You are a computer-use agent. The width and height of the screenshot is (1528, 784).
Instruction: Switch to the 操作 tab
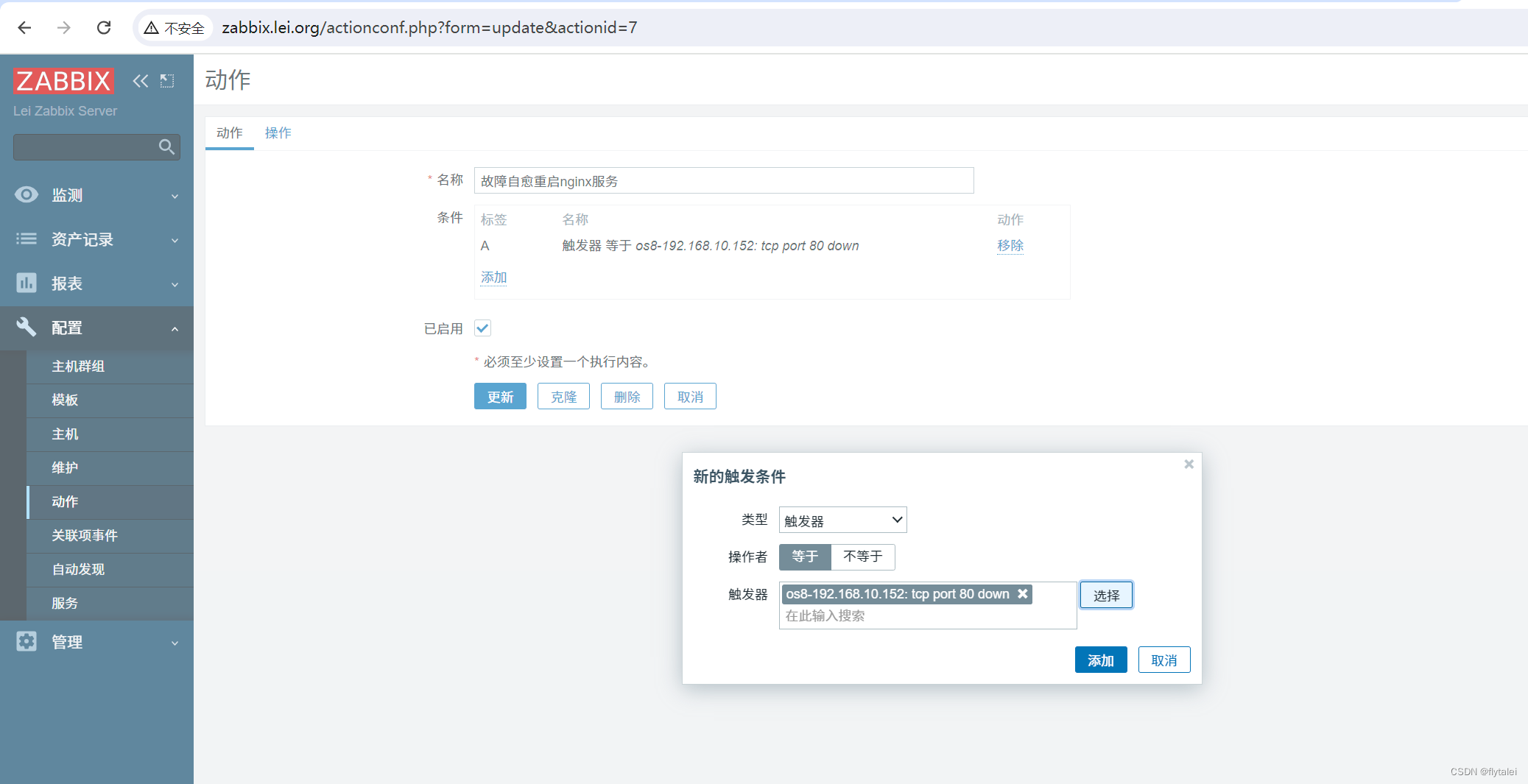pos(278,133)
